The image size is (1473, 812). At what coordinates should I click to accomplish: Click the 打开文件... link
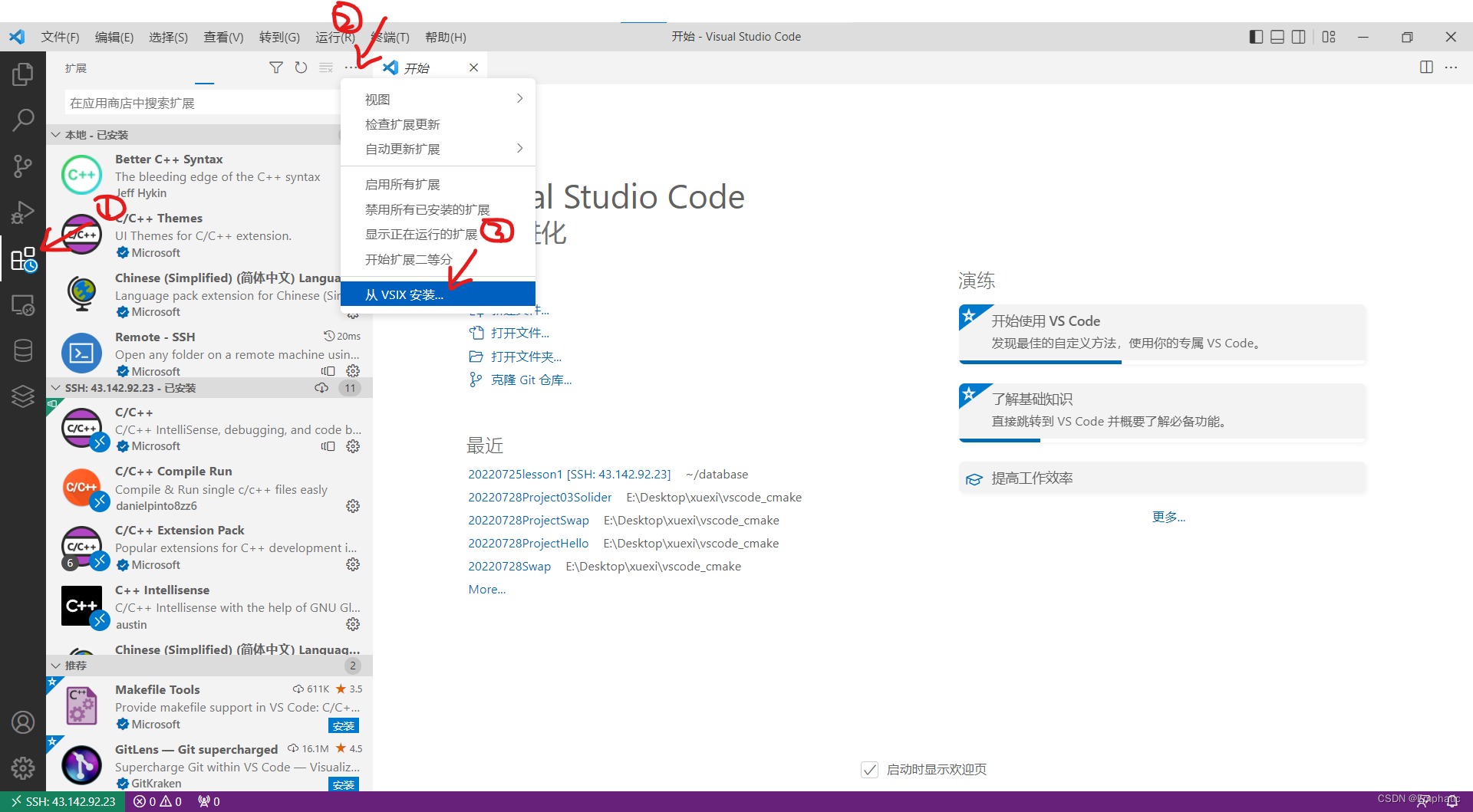click(520, 333)
